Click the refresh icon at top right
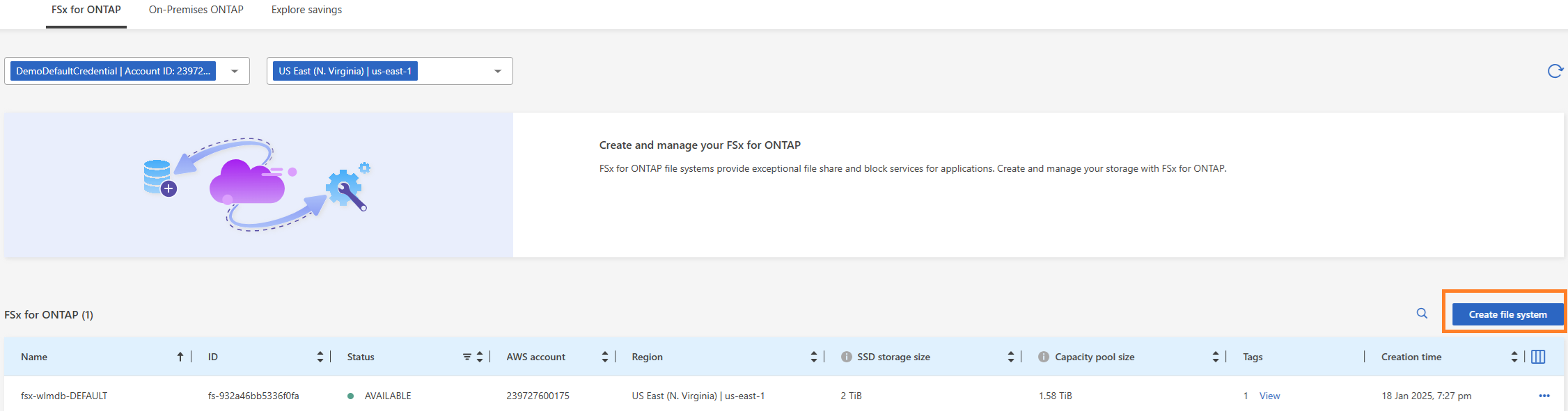Screen dimensions: 1568x411 pyautogui.click(x=1555, y=71)
